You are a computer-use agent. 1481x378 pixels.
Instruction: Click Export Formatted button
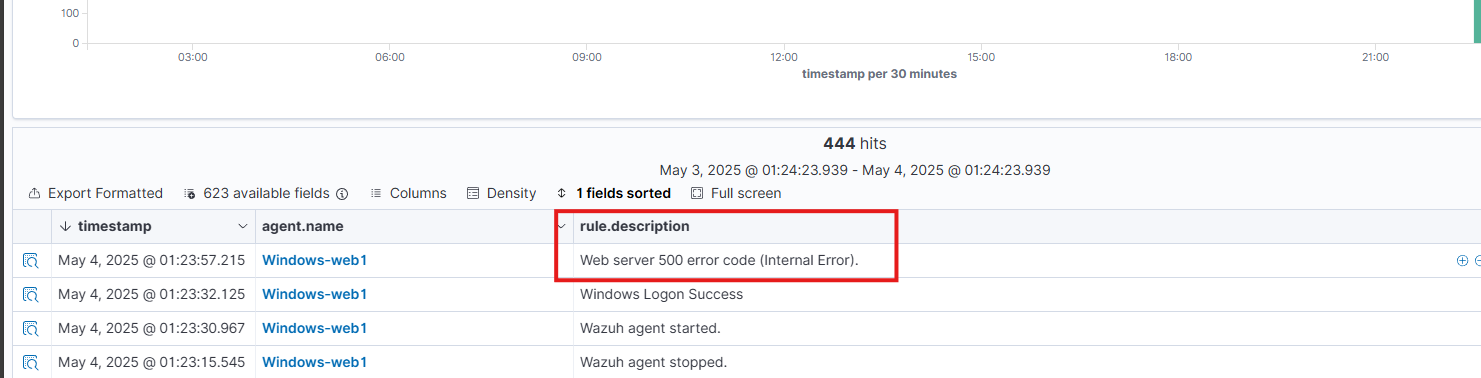(x=96, y=193)
